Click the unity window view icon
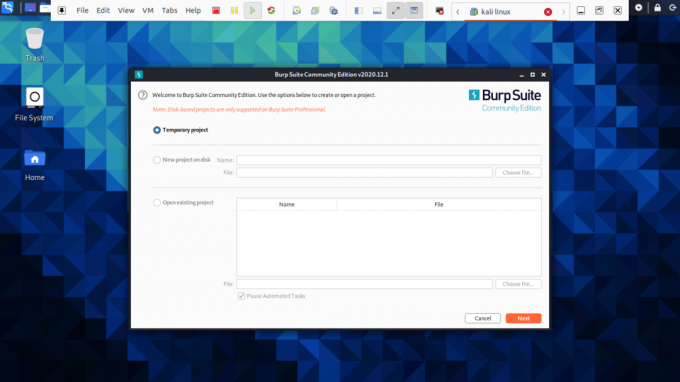680x382 pixels. pyautogui.click(x=414, y=10)
